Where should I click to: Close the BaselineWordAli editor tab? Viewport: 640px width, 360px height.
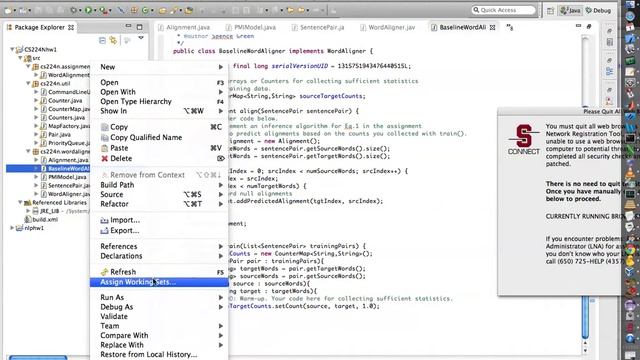(x=493, y=27)
